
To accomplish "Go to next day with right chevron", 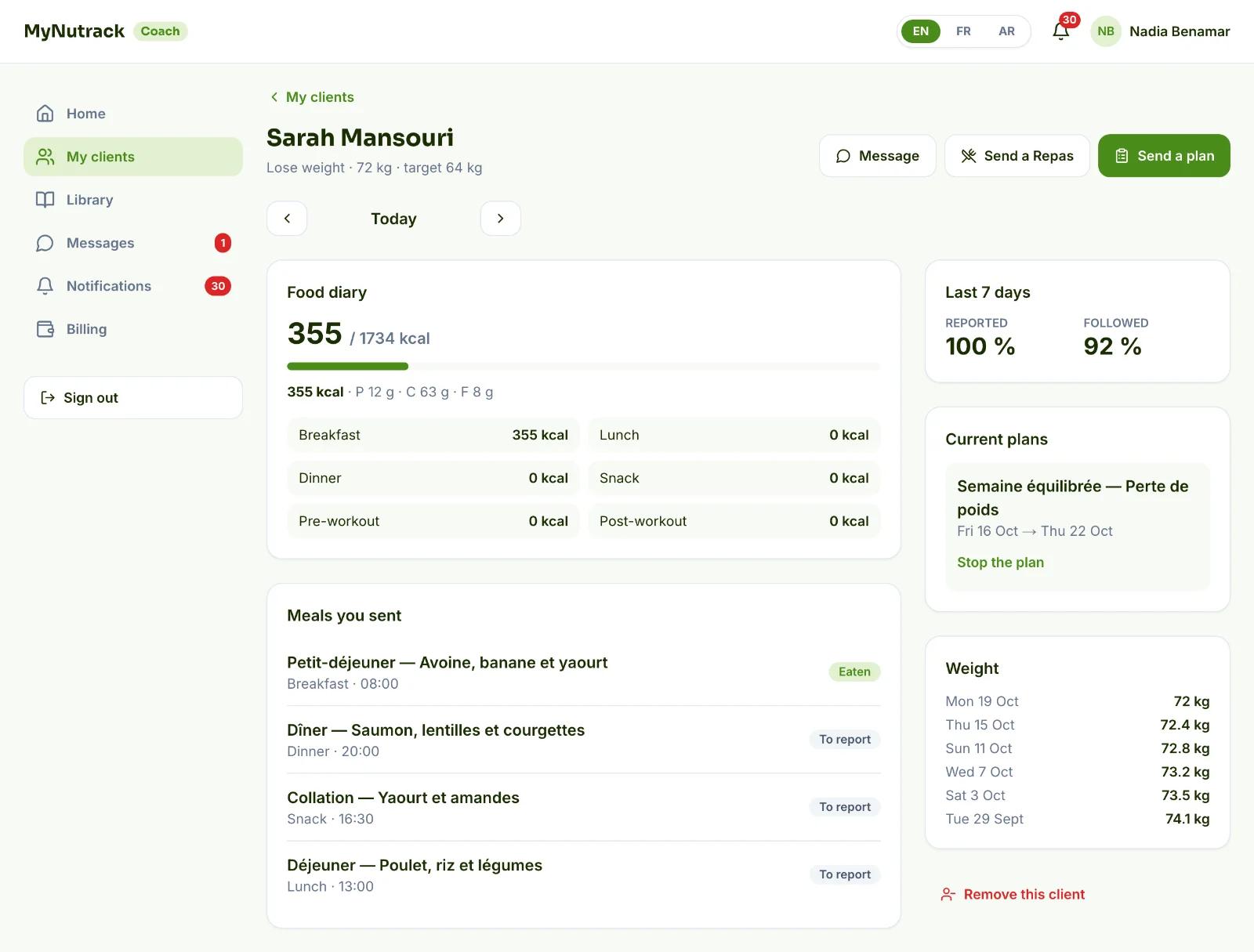I will [500, 219].
